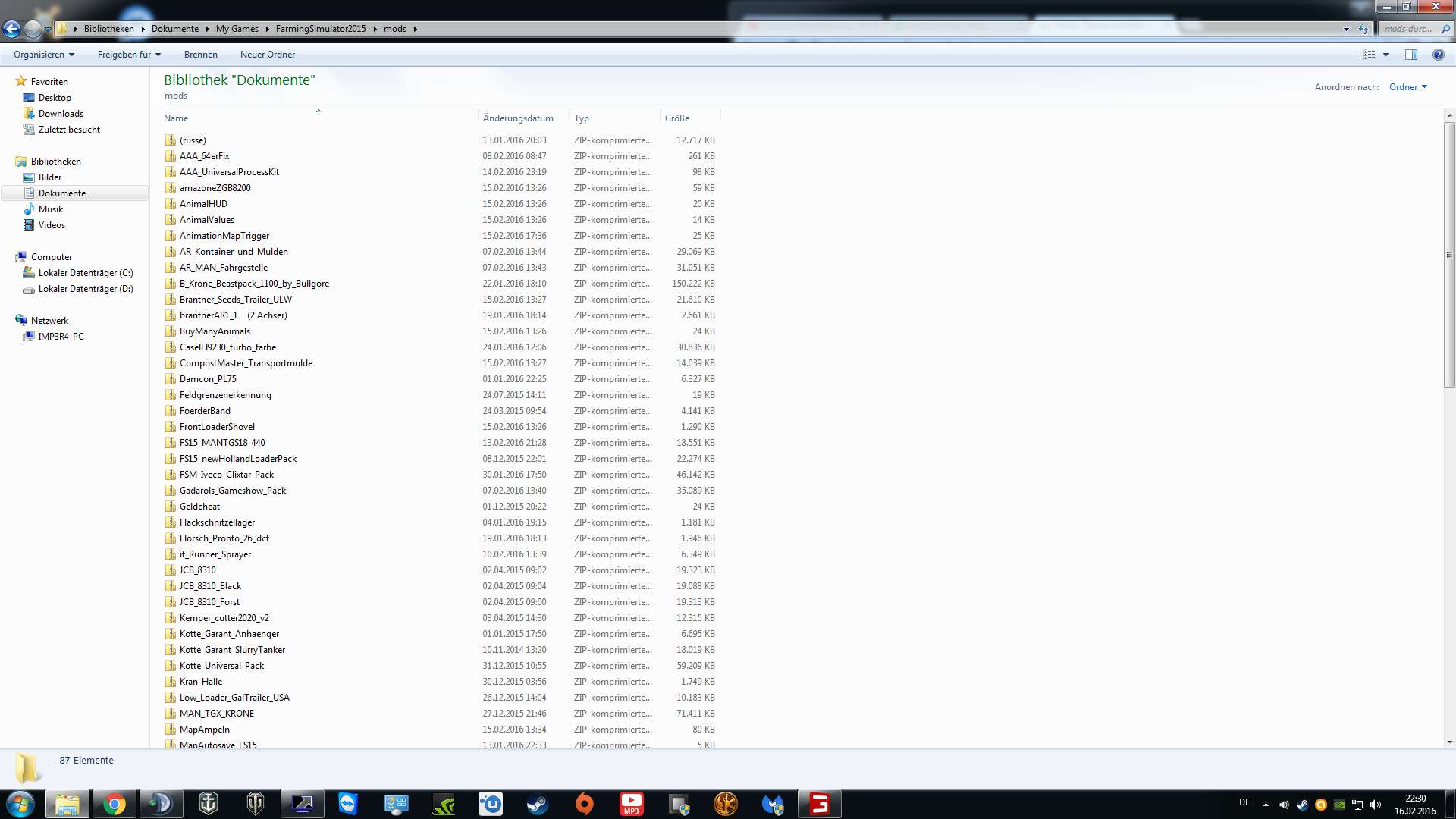Viewport: 1456px width, 819px height.
Task: Select Favoriten in the navigation pane
Action: [49, 82]
